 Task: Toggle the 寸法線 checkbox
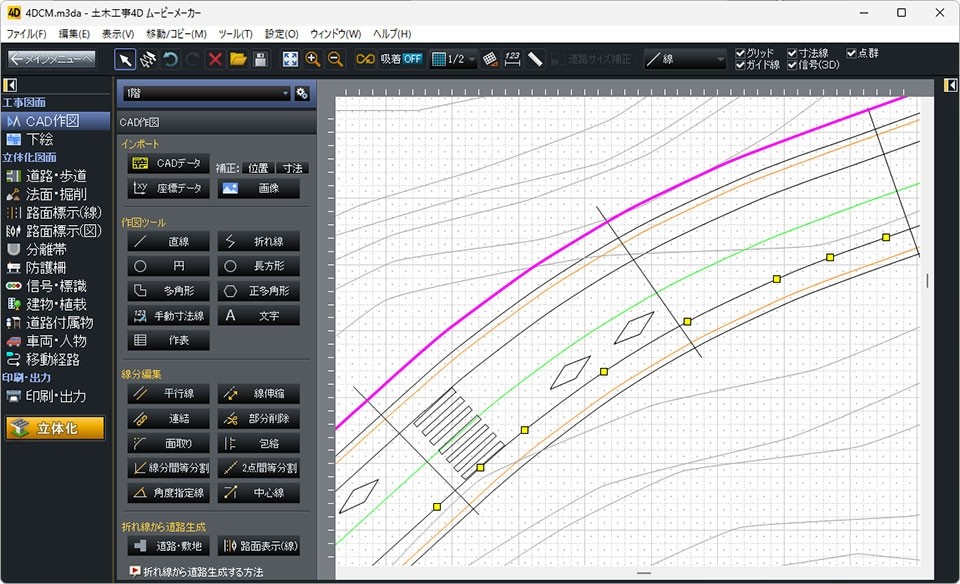[792, 53]
